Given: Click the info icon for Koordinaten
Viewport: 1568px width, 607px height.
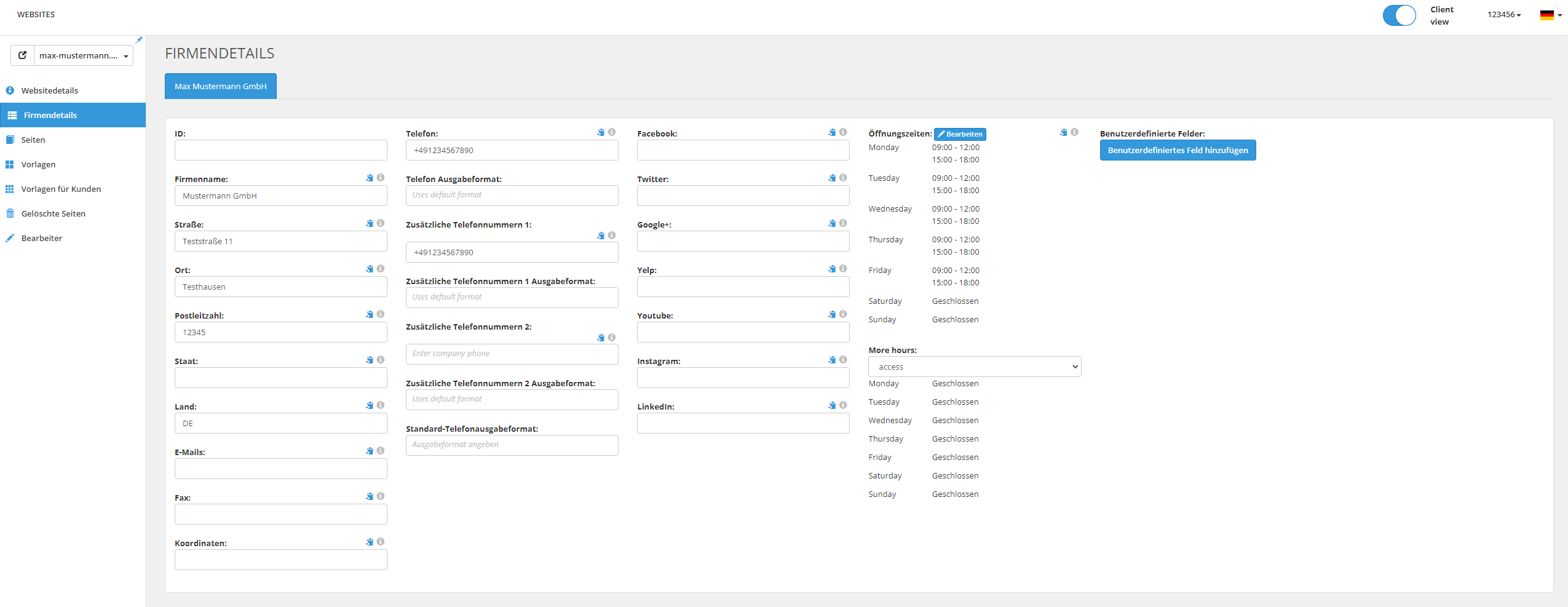Looking at the screenshot, I should (381, 542).
